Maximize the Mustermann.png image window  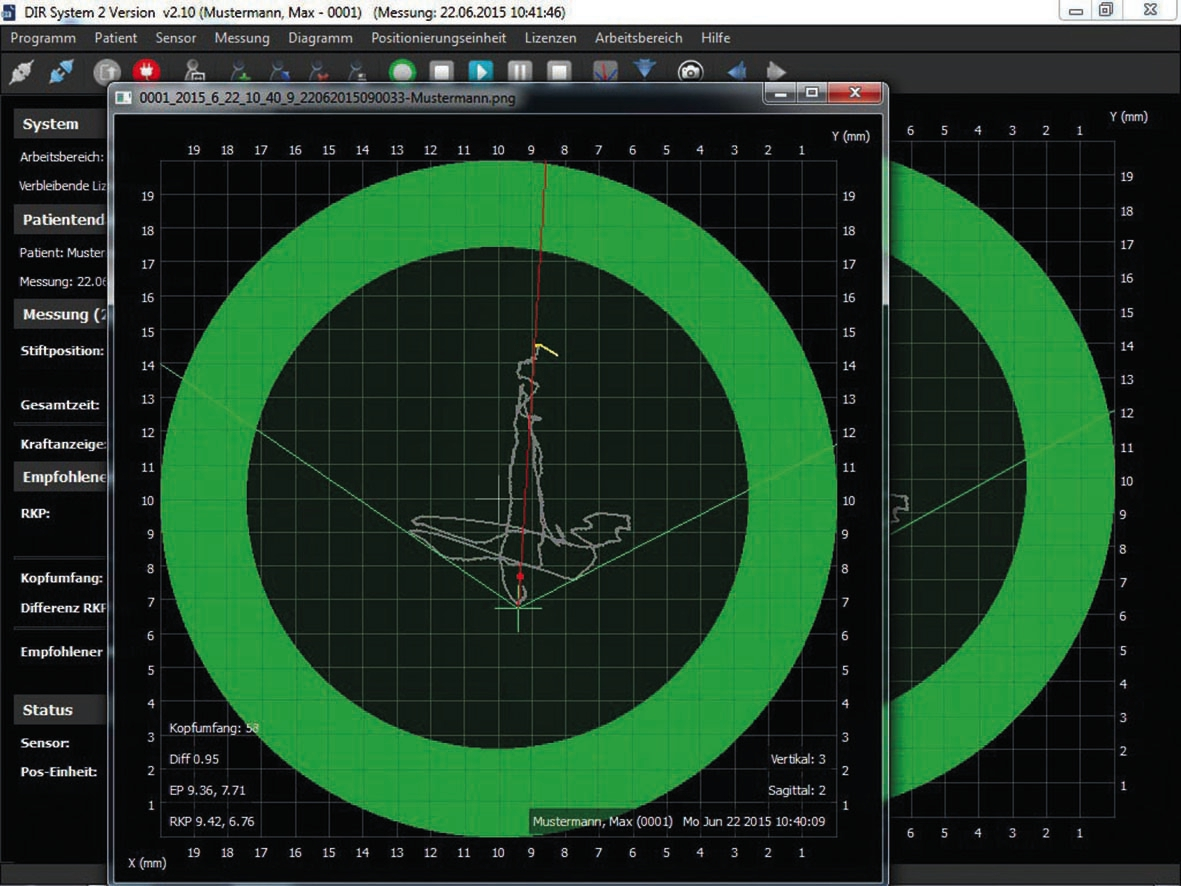(x=812, y=93)
